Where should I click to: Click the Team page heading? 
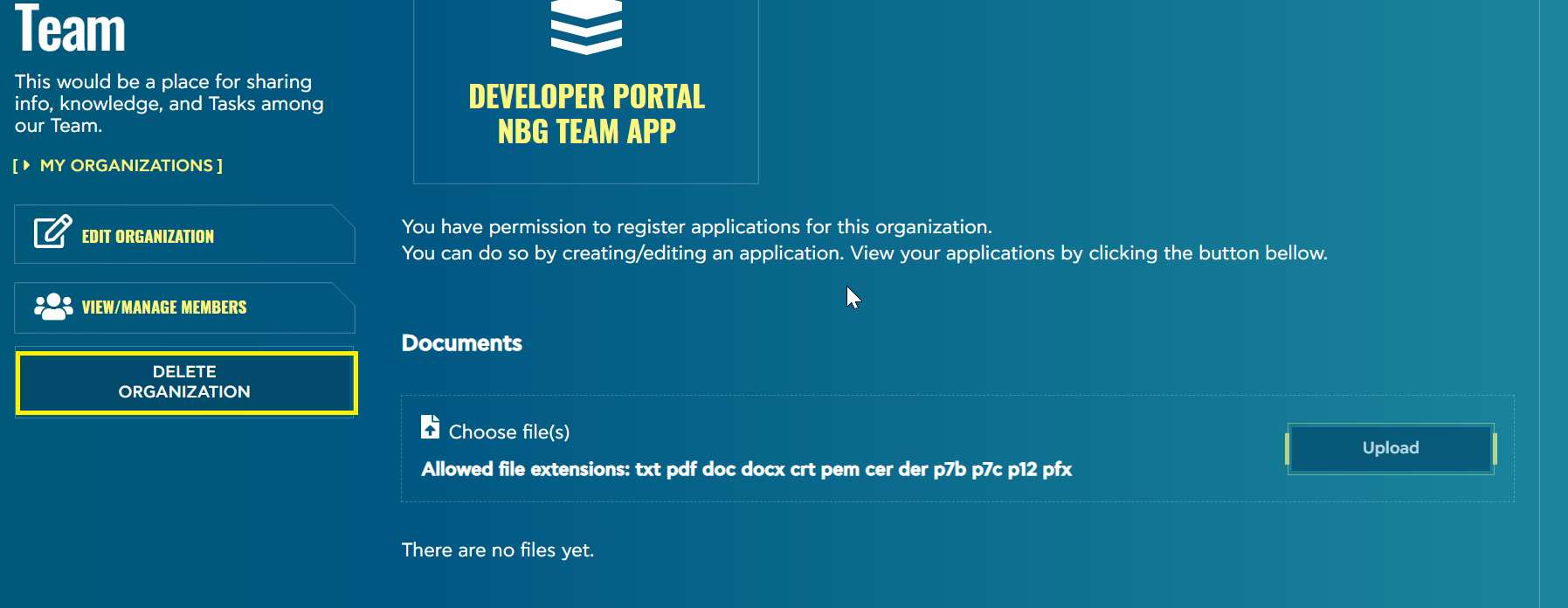click(70, 29)
